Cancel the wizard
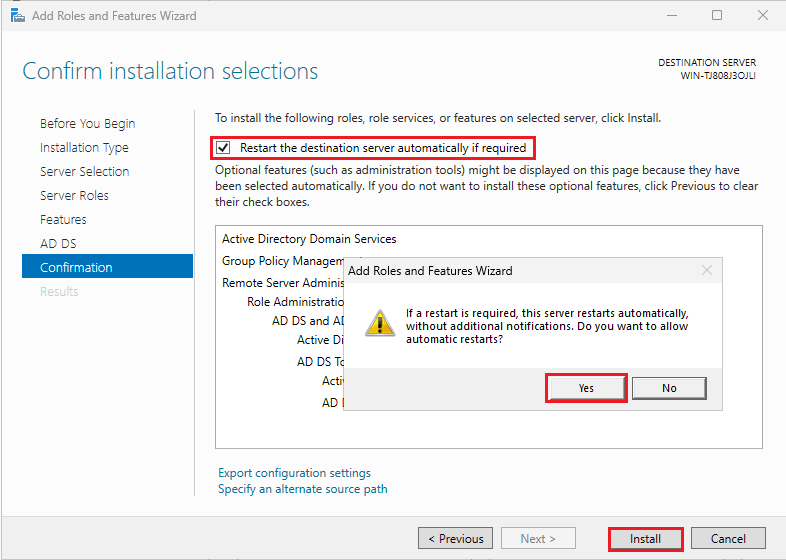The width and height of the screenshot is (786, 560). (x=728, y=539)
